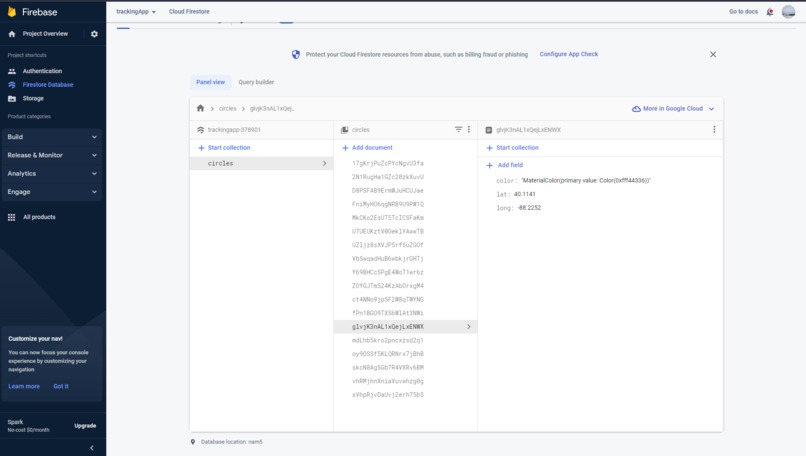Select the circles collection row
This screenshot has width=806, height=456.
261,163
